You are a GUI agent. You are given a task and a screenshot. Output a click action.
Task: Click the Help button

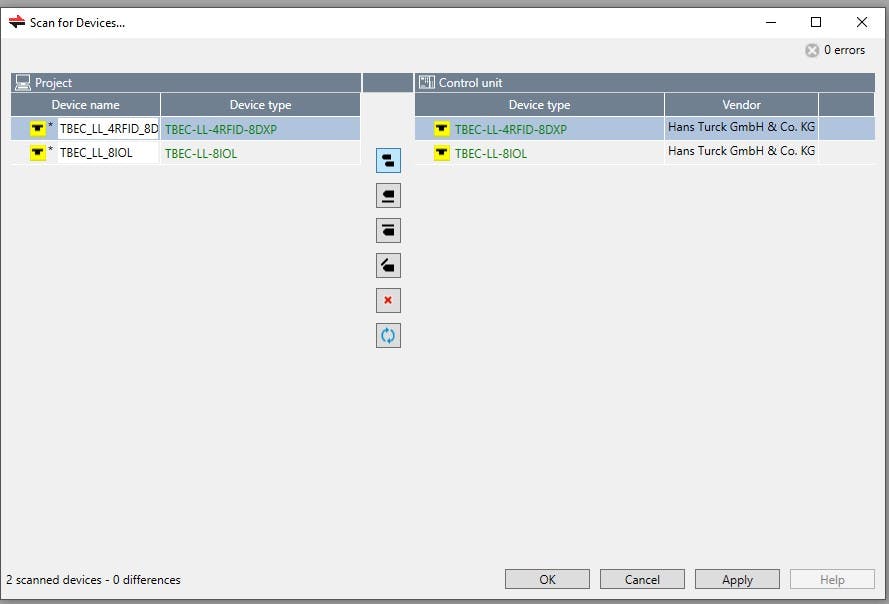pos(832,579)
